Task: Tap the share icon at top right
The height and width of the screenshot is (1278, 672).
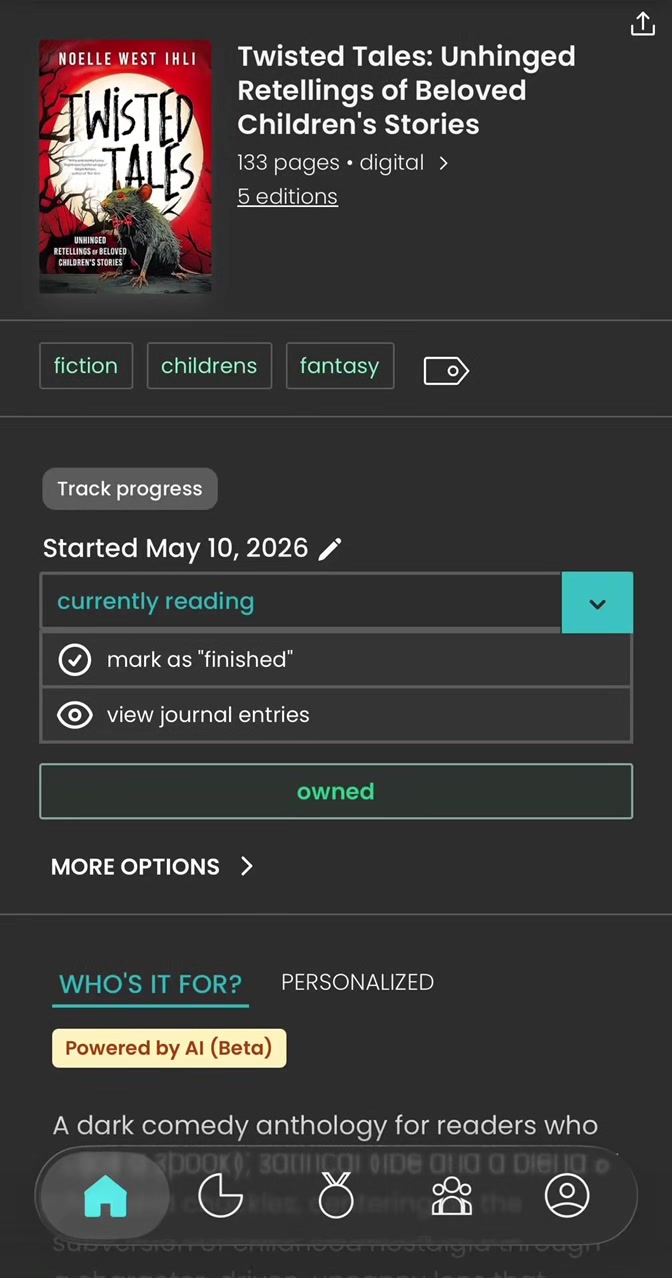Action: coord(642,25)
